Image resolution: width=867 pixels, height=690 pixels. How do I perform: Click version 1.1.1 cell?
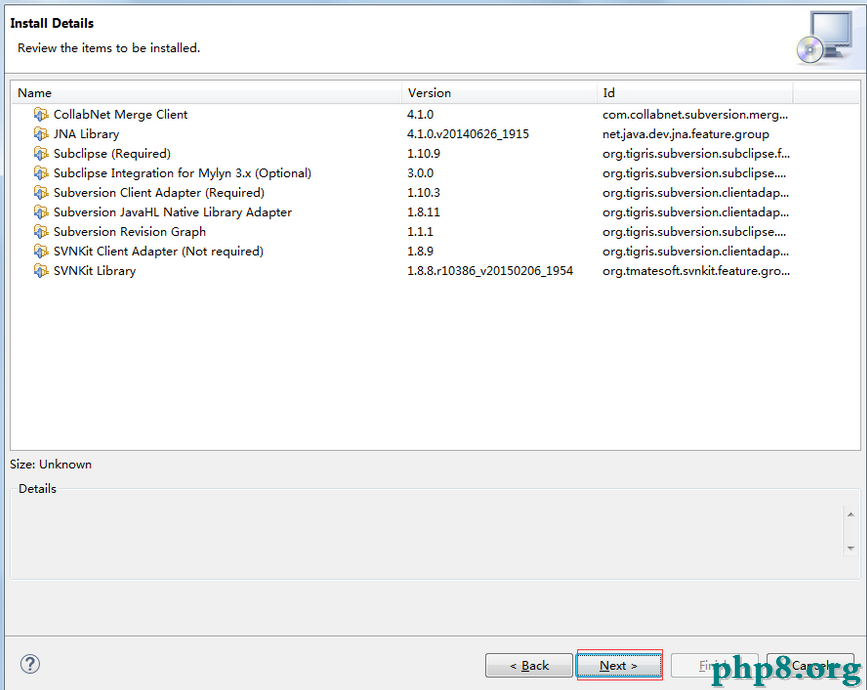click(420, 232)
